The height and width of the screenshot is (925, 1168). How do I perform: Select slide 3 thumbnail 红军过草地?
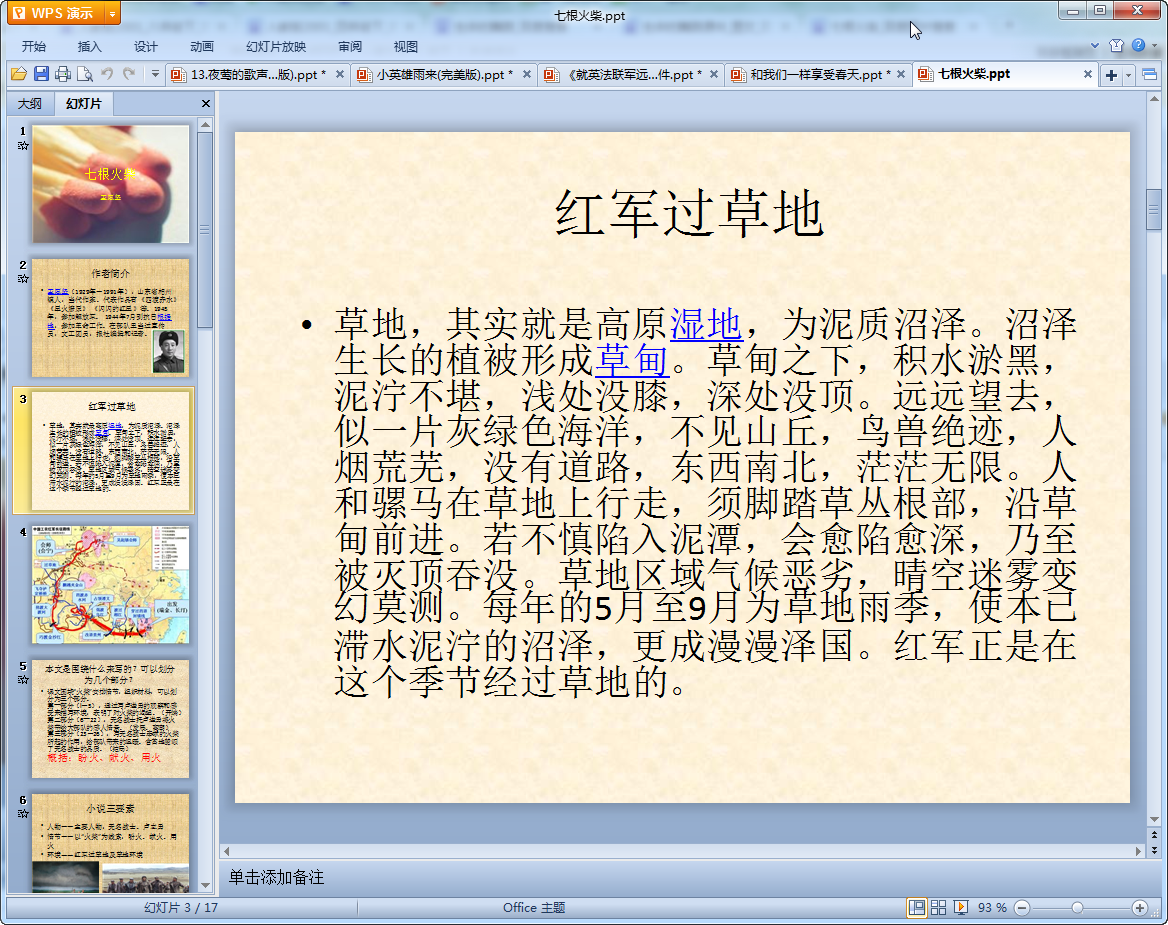(x=111, y=451)
